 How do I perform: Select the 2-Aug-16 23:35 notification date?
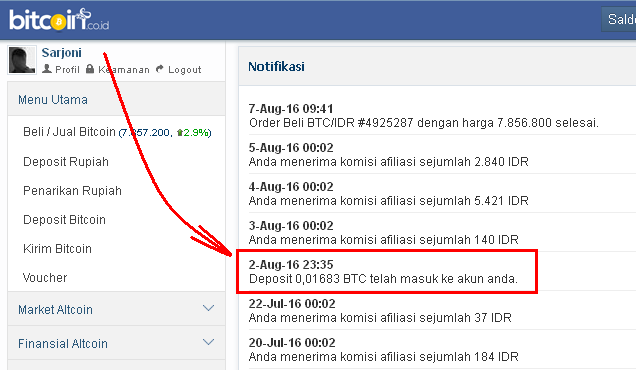[x=291, y=265]
